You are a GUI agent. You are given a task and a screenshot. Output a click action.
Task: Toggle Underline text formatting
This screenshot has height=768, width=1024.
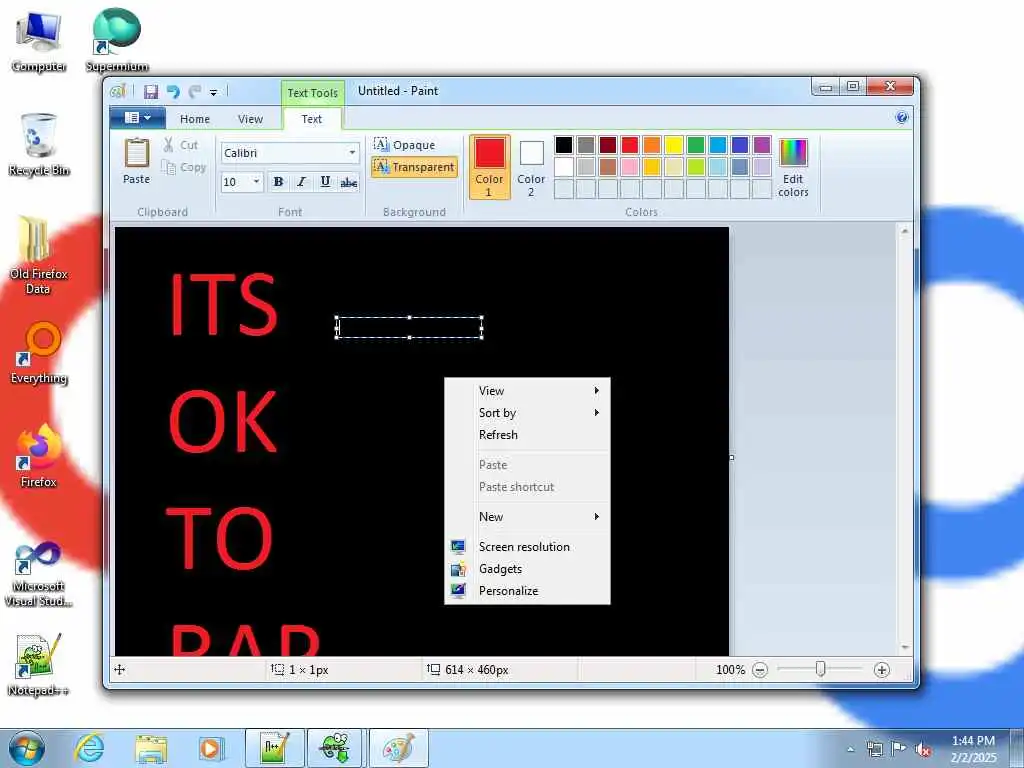tap(325, 182)
